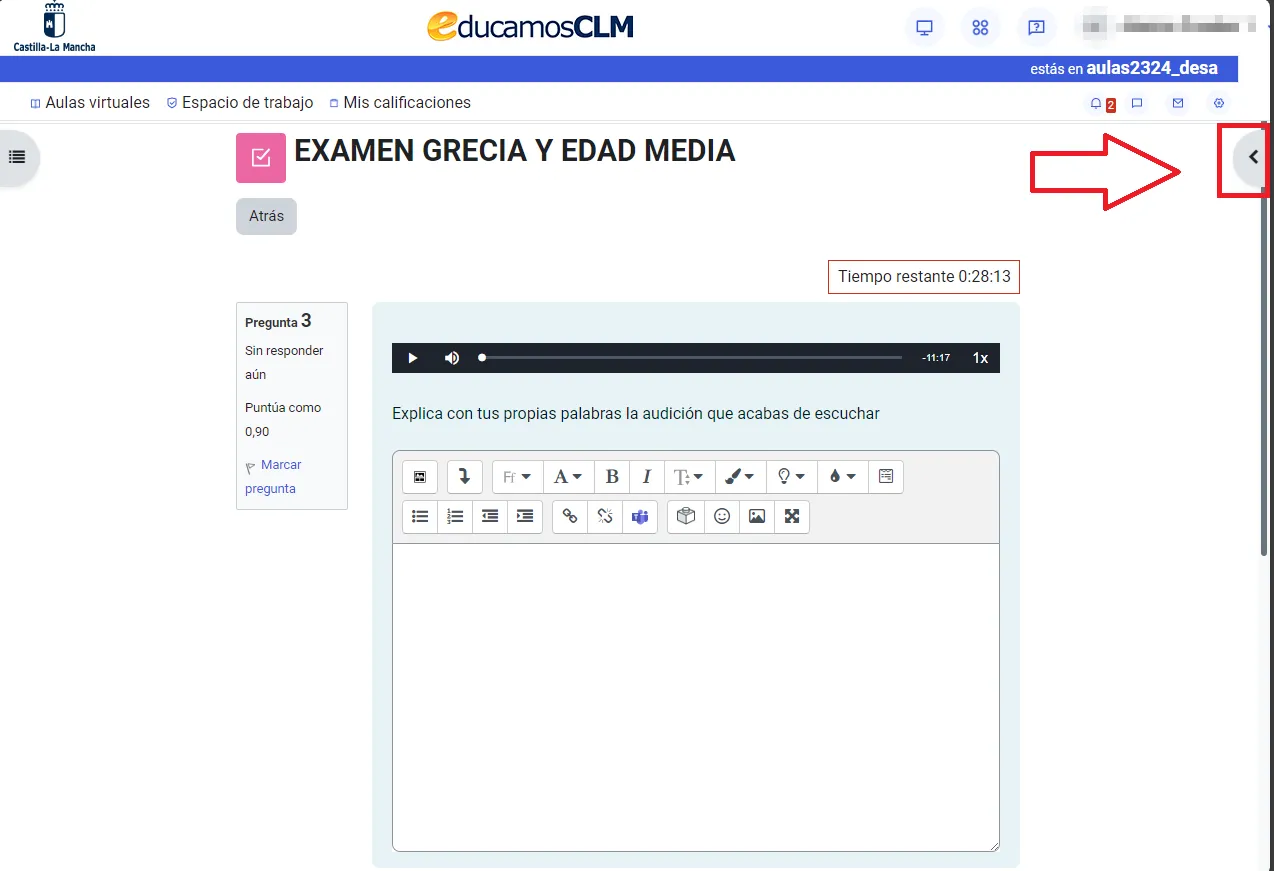Click the insert link icon

tap(569, 516)
